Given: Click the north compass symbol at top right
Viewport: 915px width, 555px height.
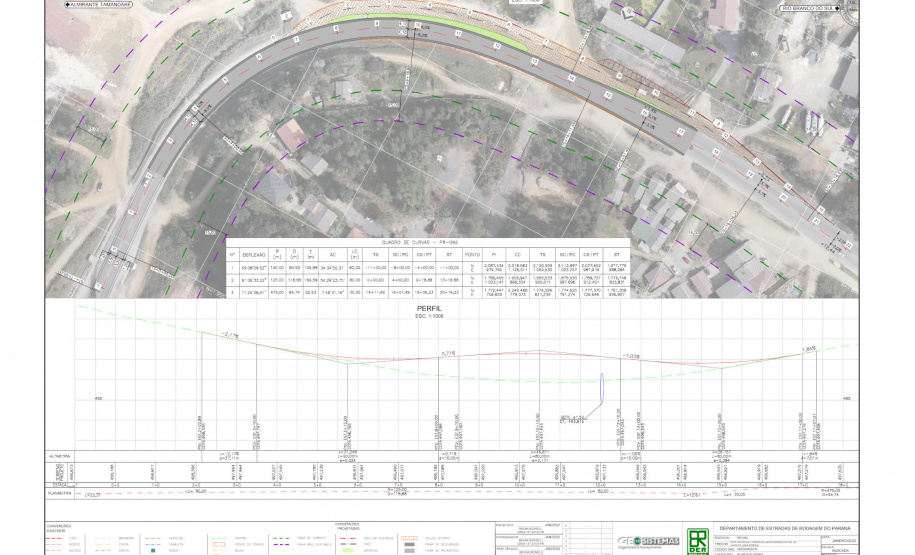Looking at the screenshot, I should click(x=847, y=8).
